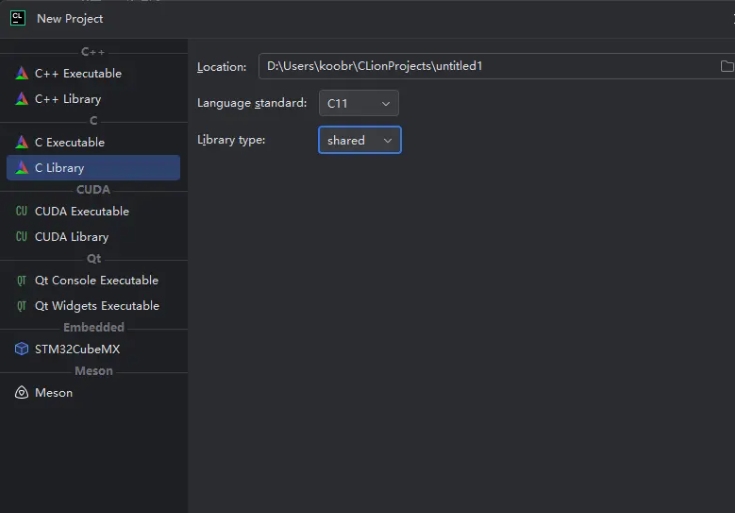Click the C Executable project icon
735x513 pixels.
coord(22,142)
